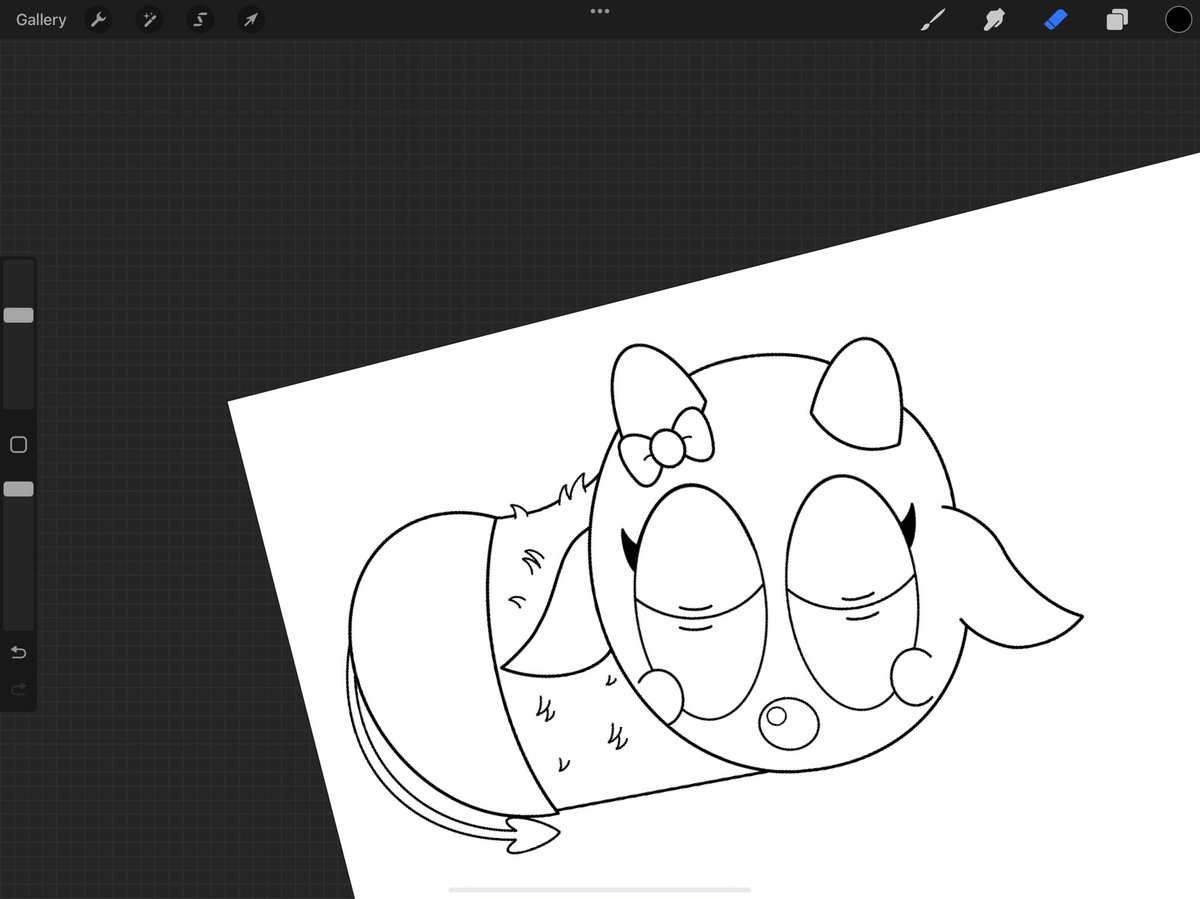Open the Layers panel
The width and height of the screenshot is (1200, 899).
point(1117,20)
